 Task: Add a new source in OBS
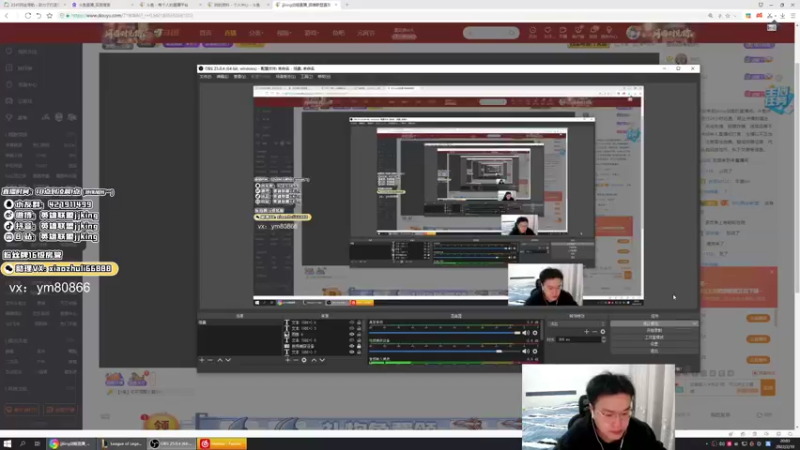click(288, 360)
